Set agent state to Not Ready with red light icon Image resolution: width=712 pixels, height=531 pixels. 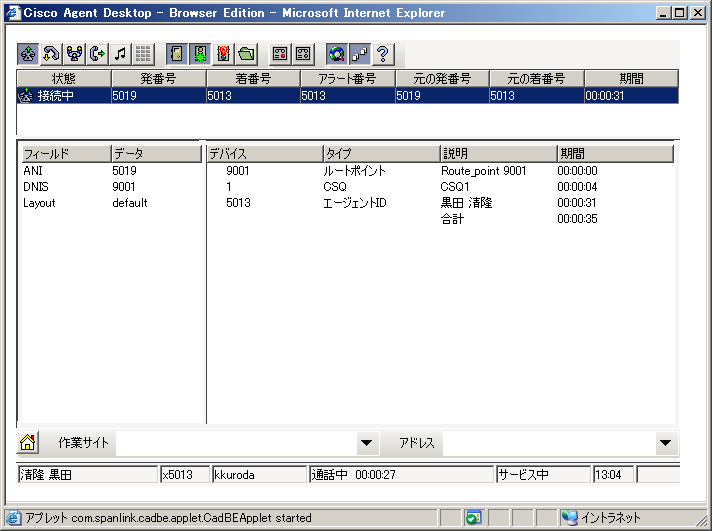pyautogui.click(x=223, y=54)
